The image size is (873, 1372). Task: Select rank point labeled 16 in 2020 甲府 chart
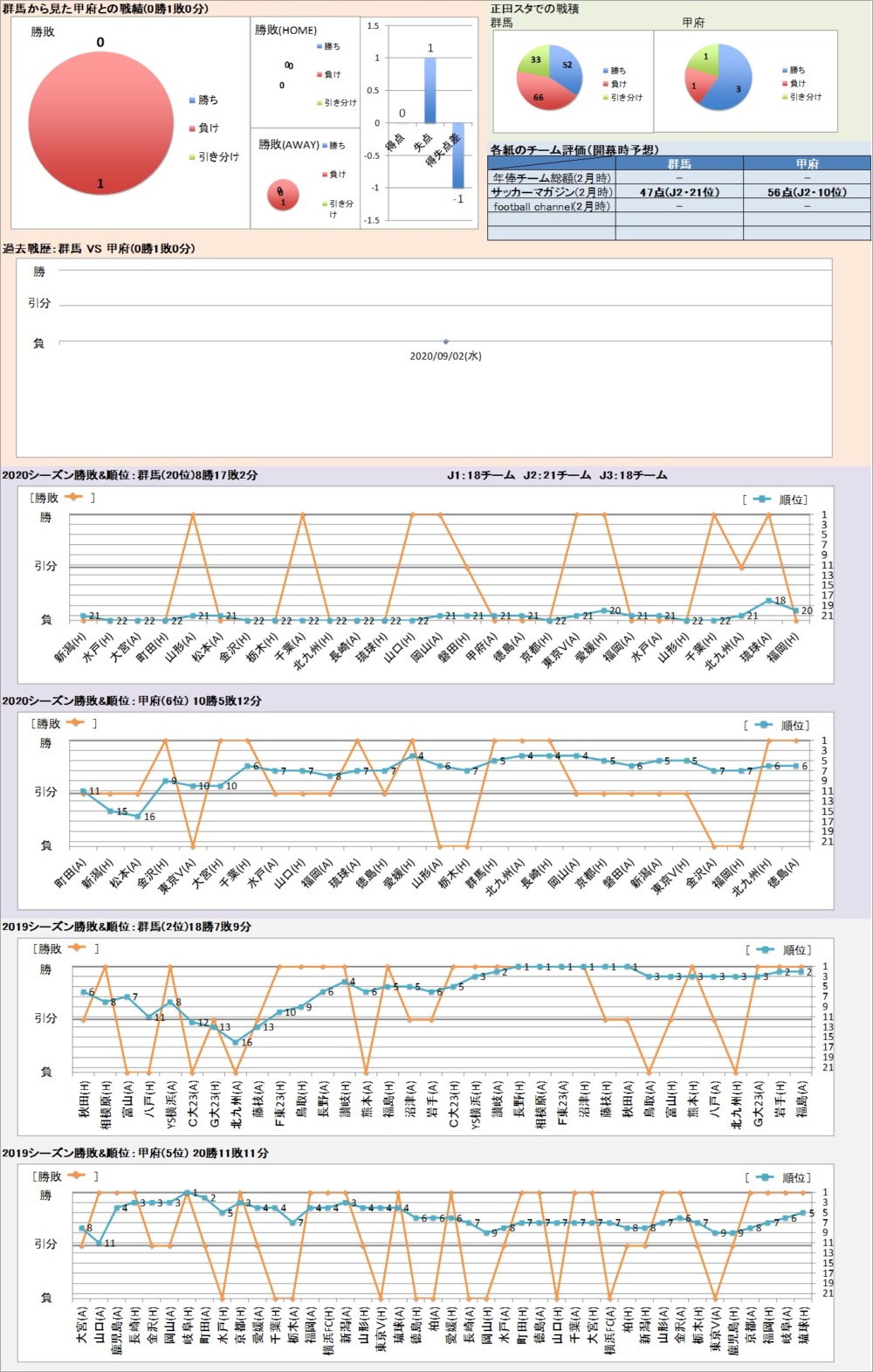[x=137, y=816]
